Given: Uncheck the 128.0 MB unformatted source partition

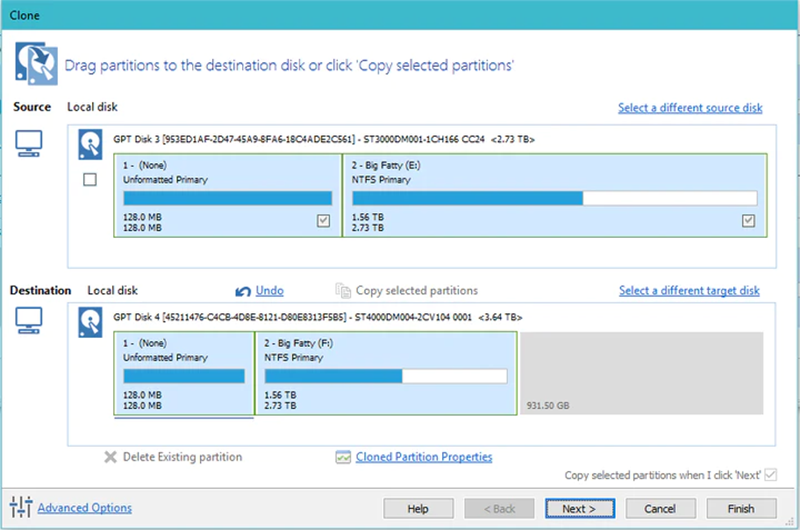Looking at the screenshot, I should (x=323, y=221).
